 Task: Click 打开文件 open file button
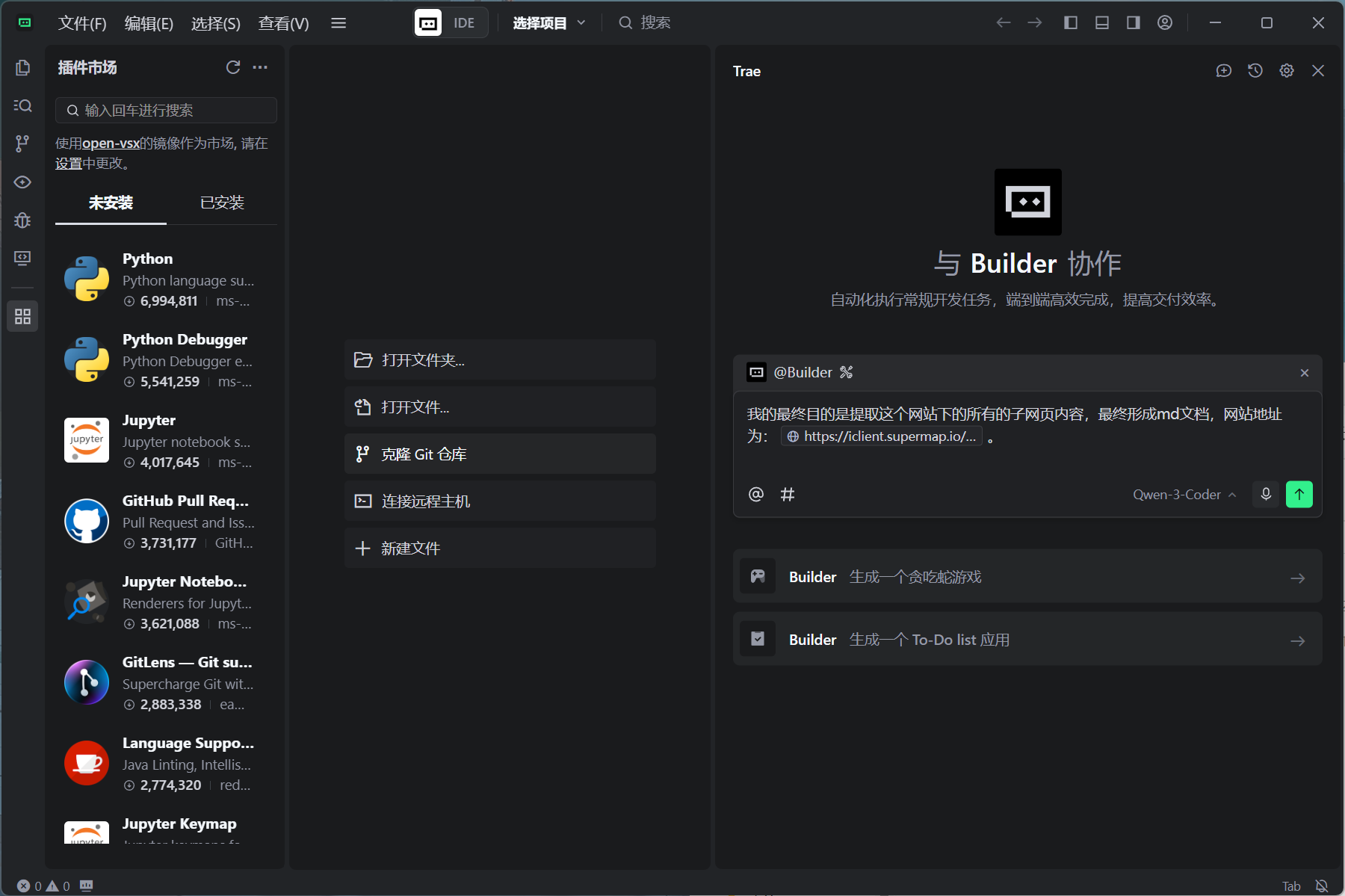(x=500, y=407)
